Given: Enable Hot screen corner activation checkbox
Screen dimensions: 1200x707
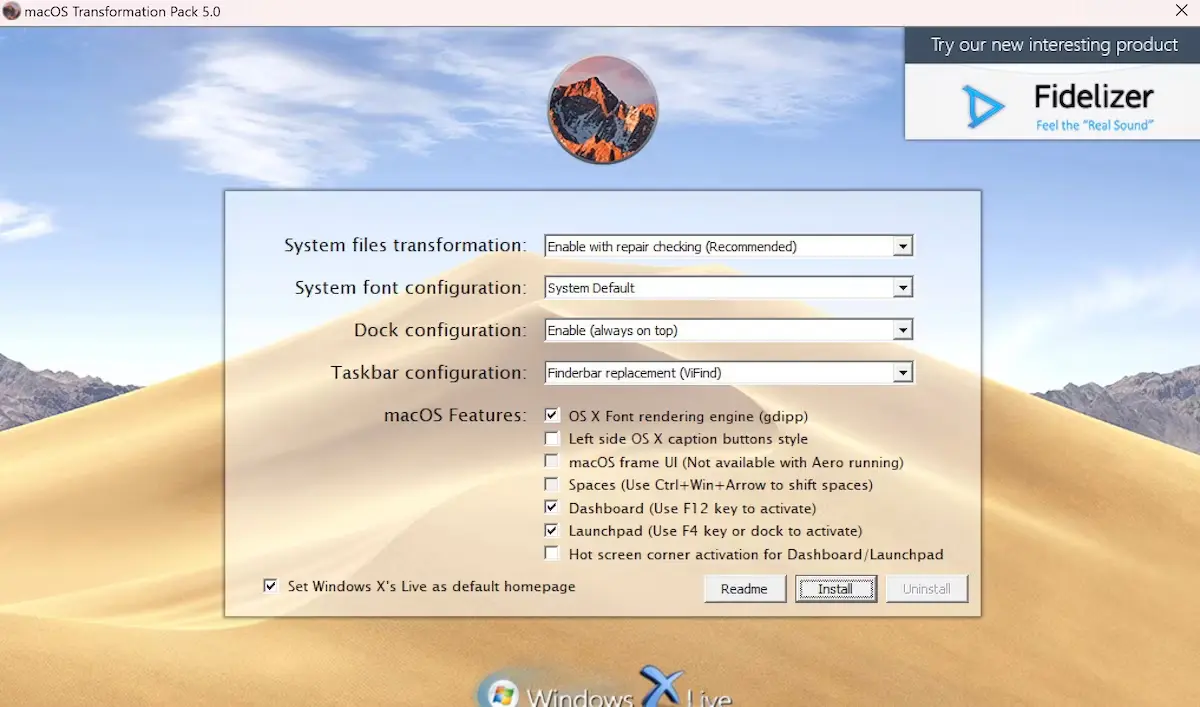Looking at the screenshot, I should tap(551, 553).
